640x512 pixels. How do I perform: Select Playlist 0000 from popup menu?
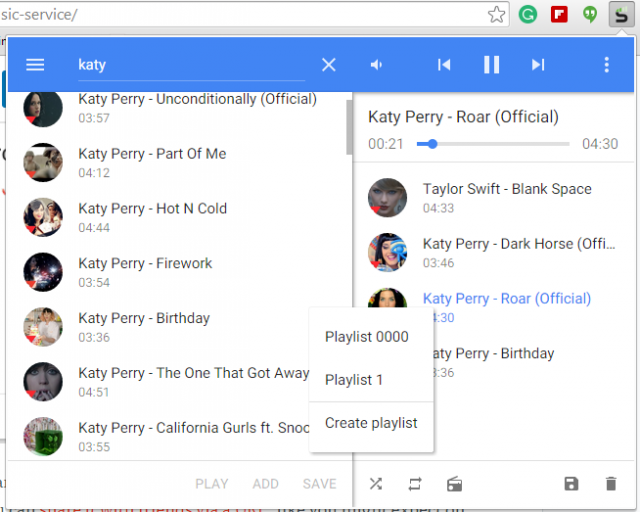click(367, 337)
